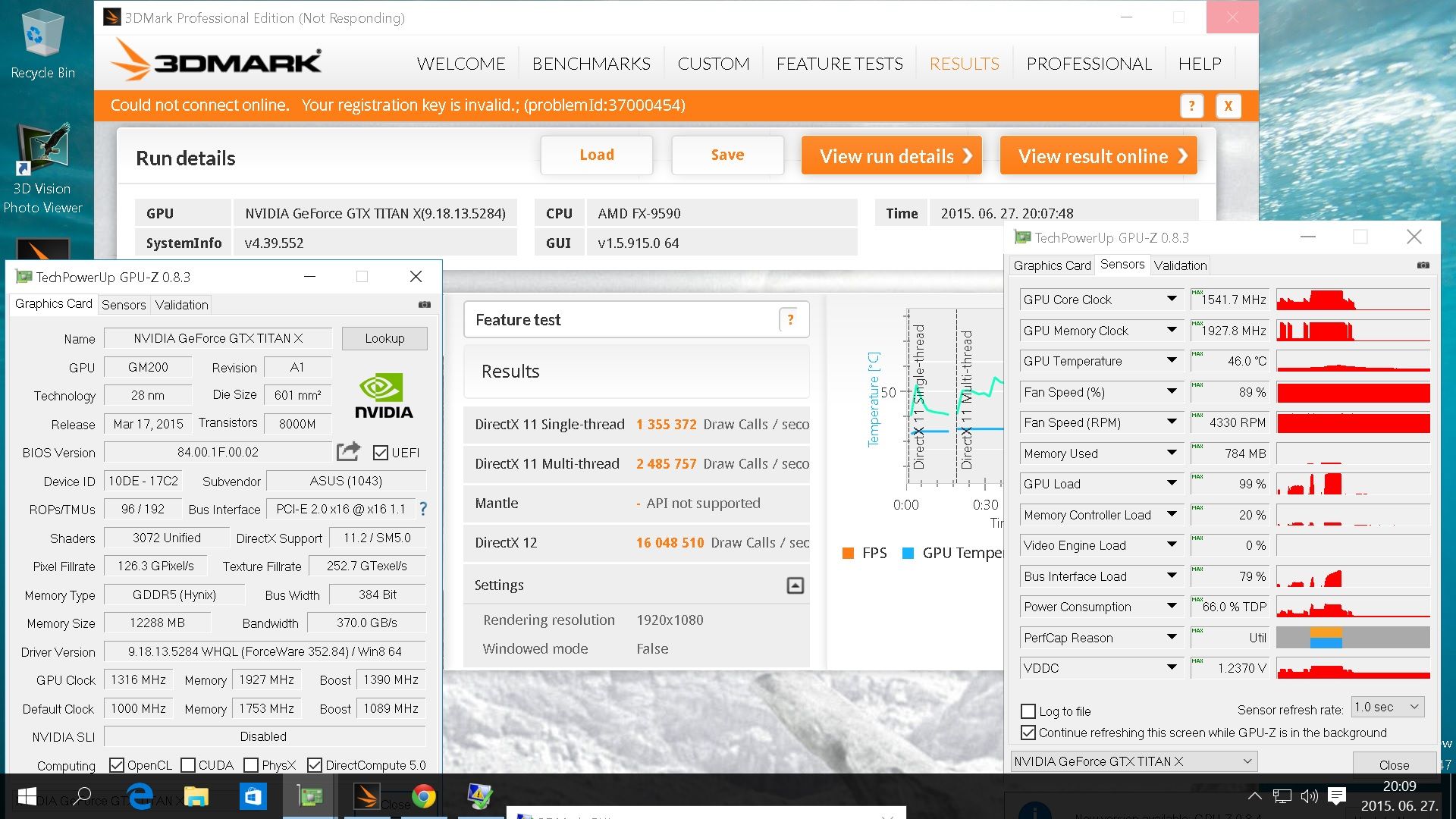This screenshot has height=819, width=1456.
Task: Collapse the Settings section arrow icon
Action: tap(795, 585)
